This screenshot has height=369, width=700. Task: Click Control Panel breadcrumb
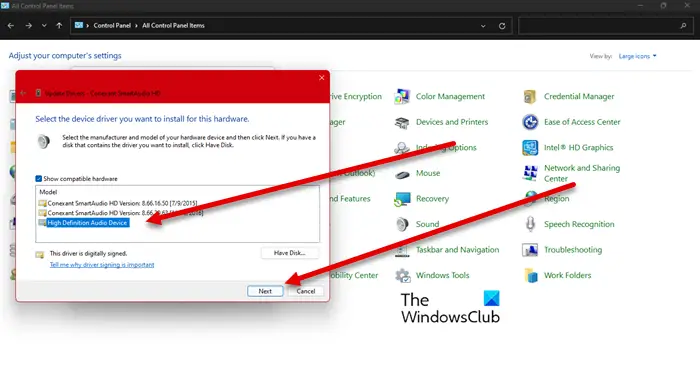point(112,26)
